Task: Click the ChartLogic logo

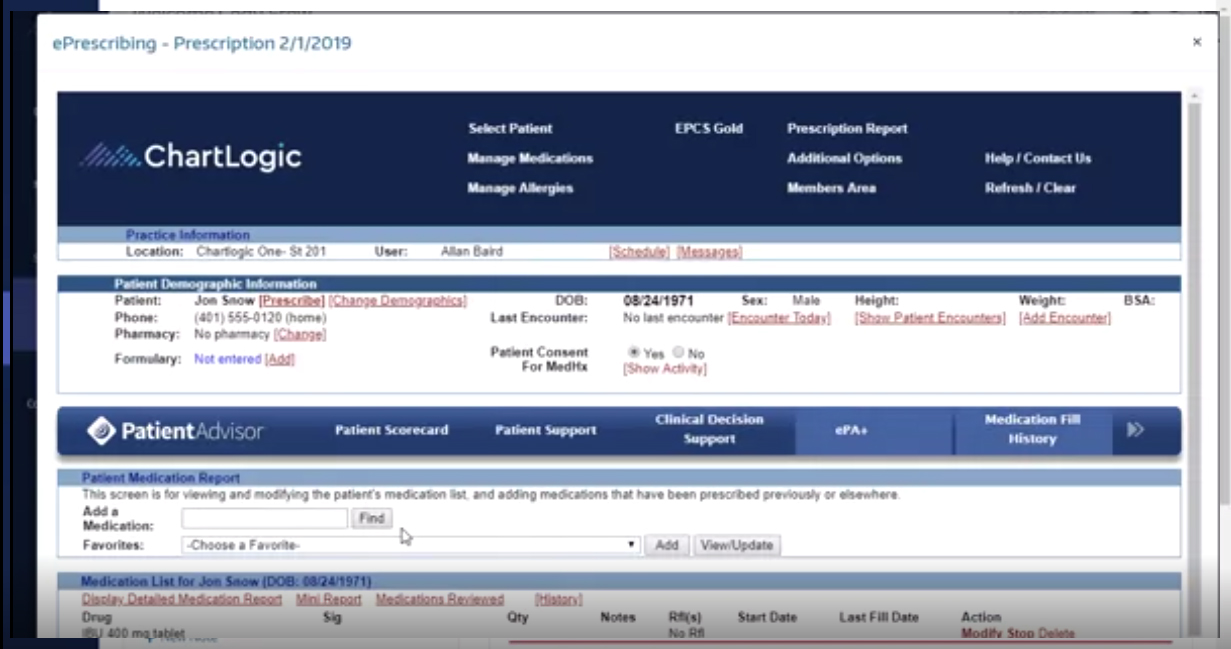Action: click(x=190, y=157)
